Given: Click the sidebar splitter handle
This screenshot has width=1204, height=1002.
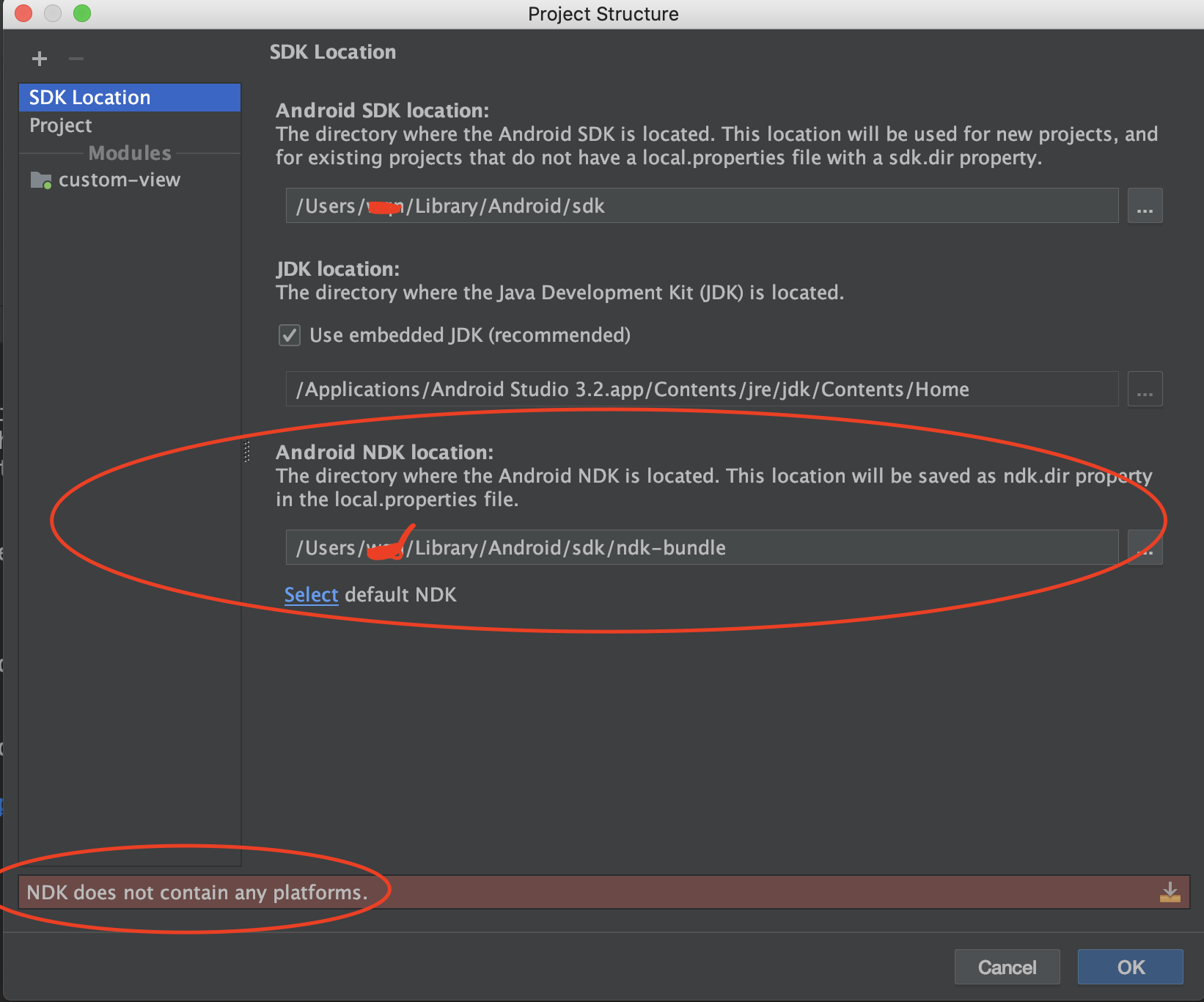Looking at the screenshot, I should tap(246, 452).
